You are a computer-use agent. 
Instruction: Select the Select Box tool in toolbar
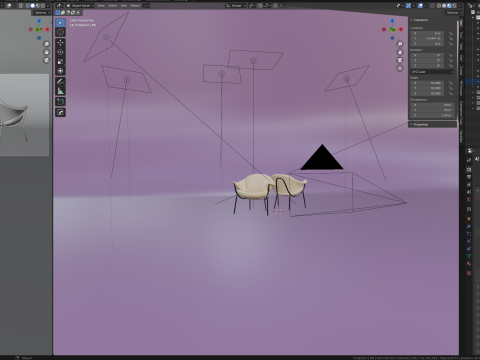click(60, 22)
